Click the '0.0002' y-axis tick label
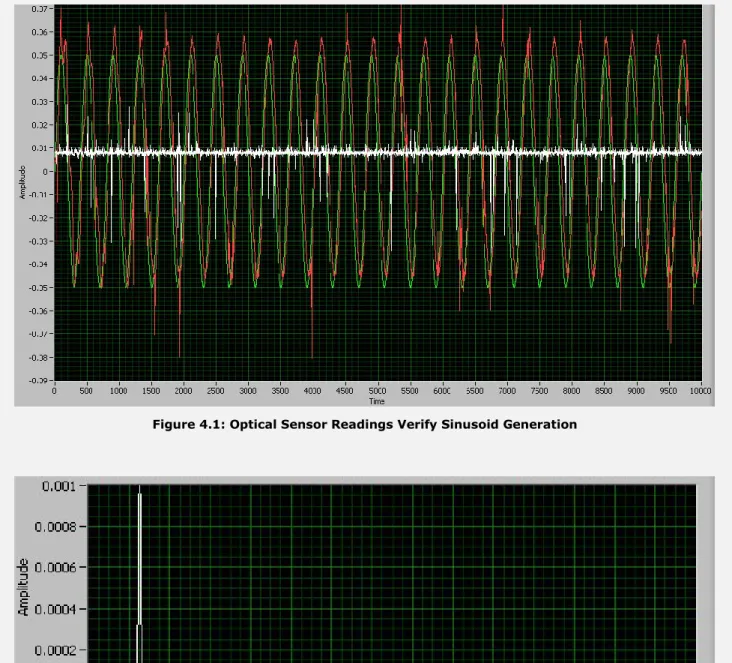Viewport: 732px width, 663px height. tap(55, 650)
